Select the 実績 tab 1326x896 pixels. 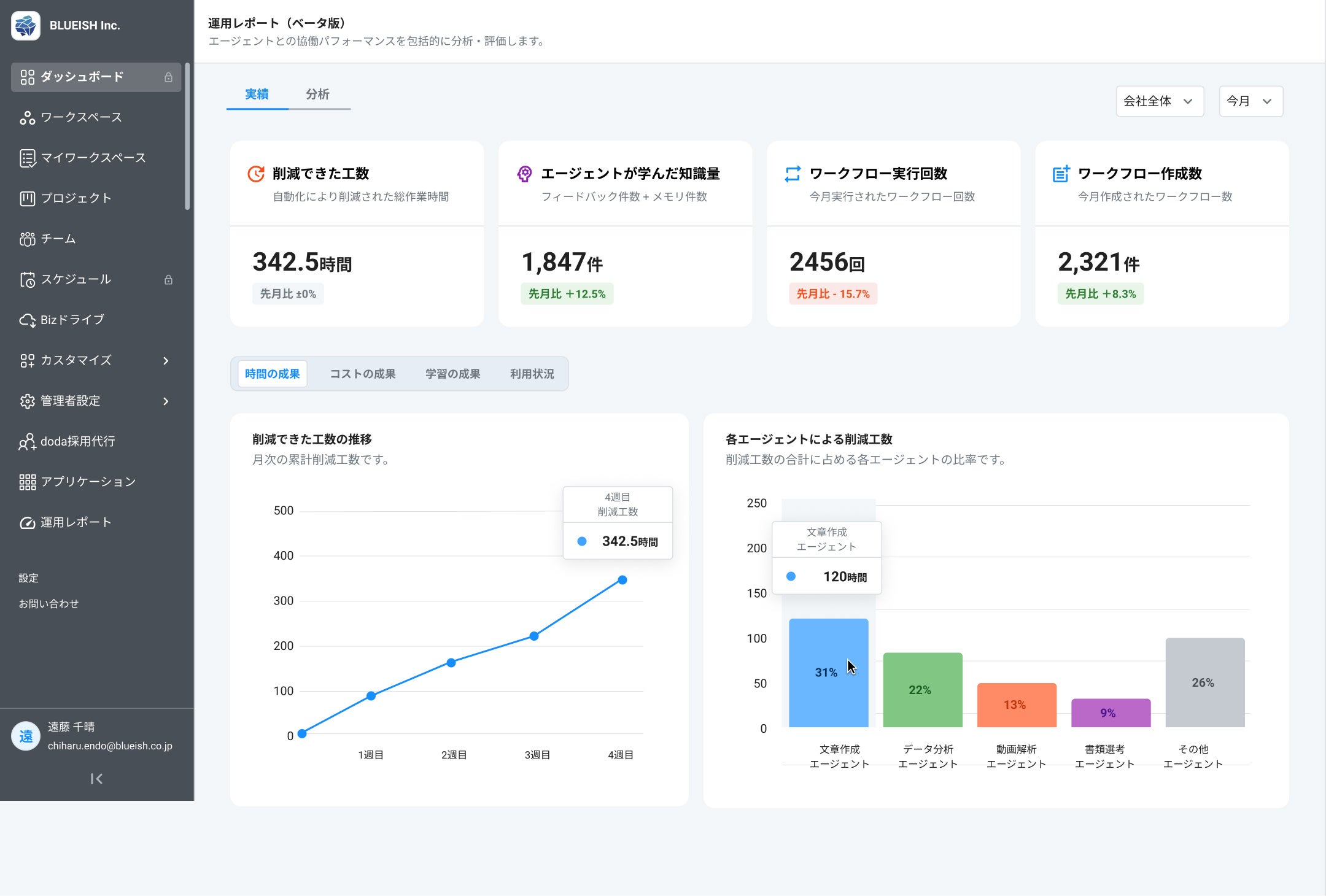point(257,95)
